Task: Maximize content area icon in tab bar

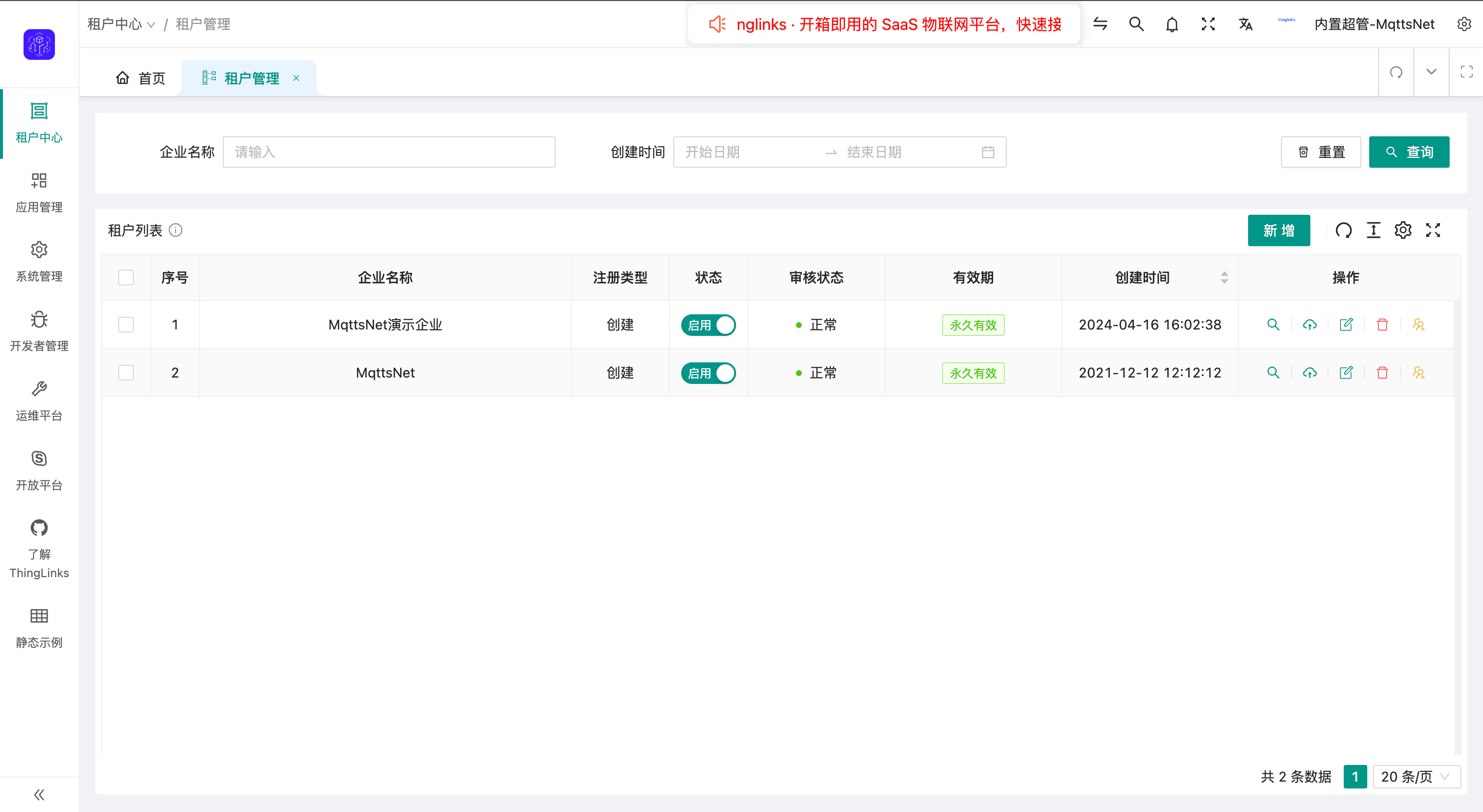Action: (x=1466, y=72)
